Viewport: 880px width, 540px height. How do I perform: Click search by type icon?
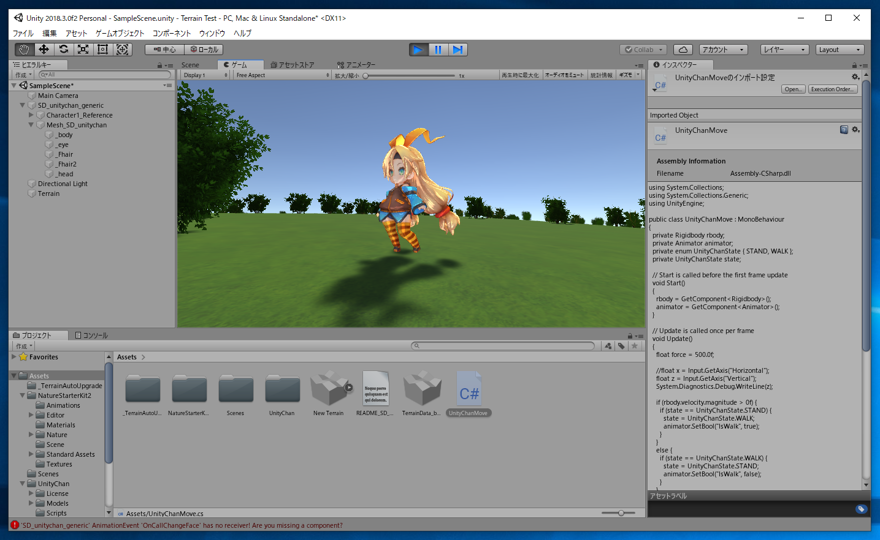pos(608,346)
